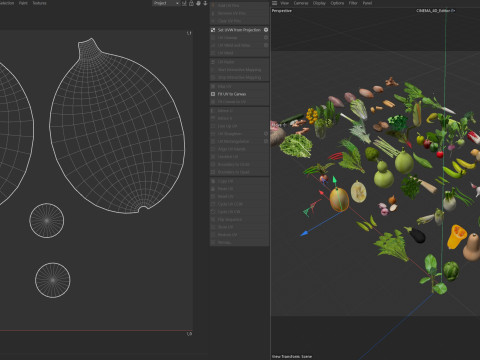Open the Panel menu
This screenshot has width=480, height=360.
pyautogui.click(x=367, y=3)
